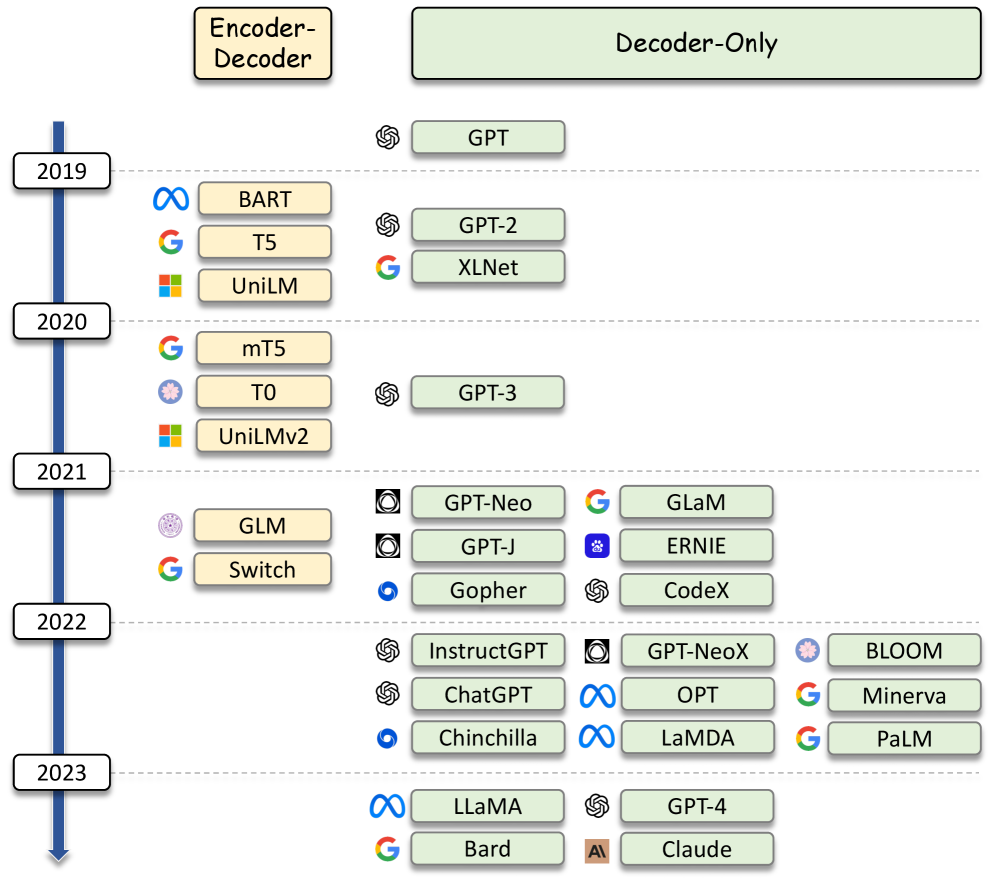The image size is (997, 878).
Task: Click the EleutherAI logo beside GPT-J
Action: click(388, 545)
